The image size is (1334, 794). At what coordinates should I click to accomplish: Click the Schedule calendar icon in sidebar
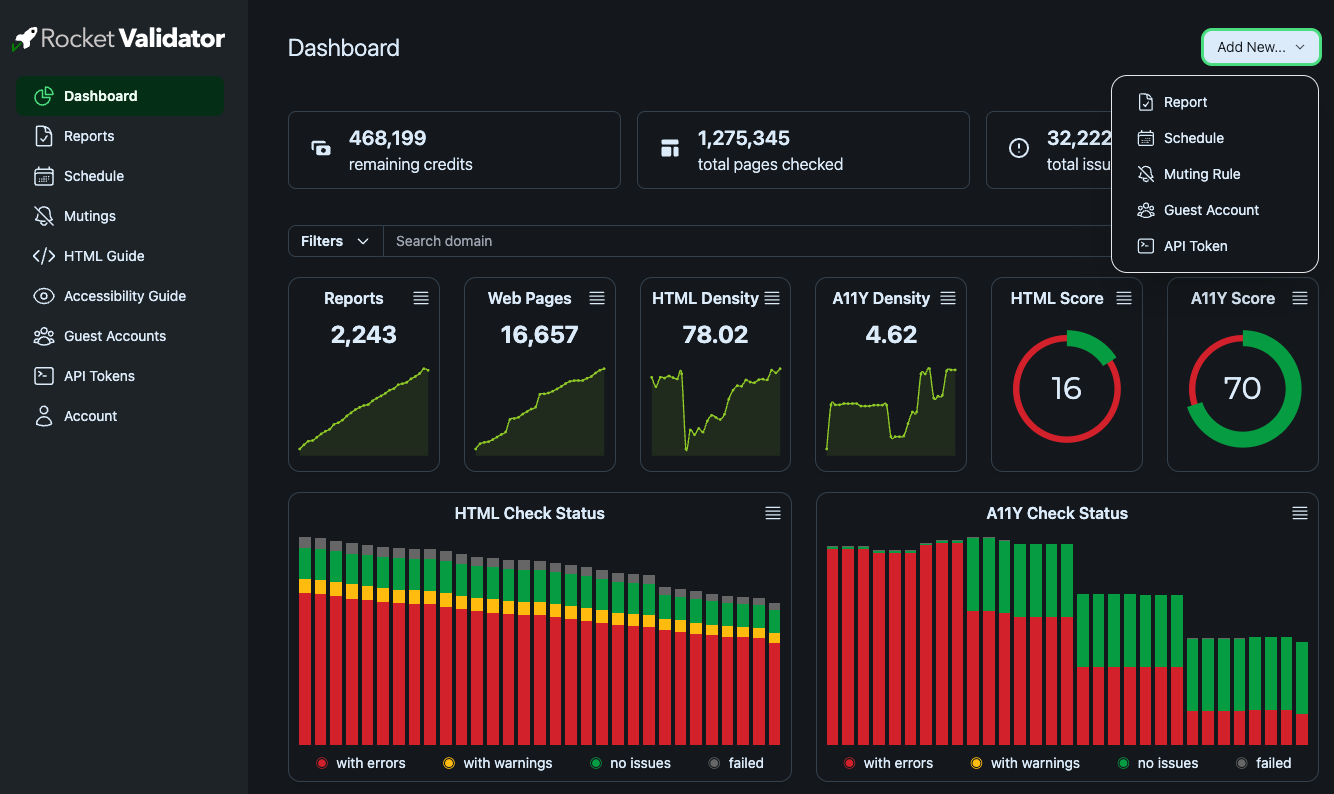coord(44,176)
